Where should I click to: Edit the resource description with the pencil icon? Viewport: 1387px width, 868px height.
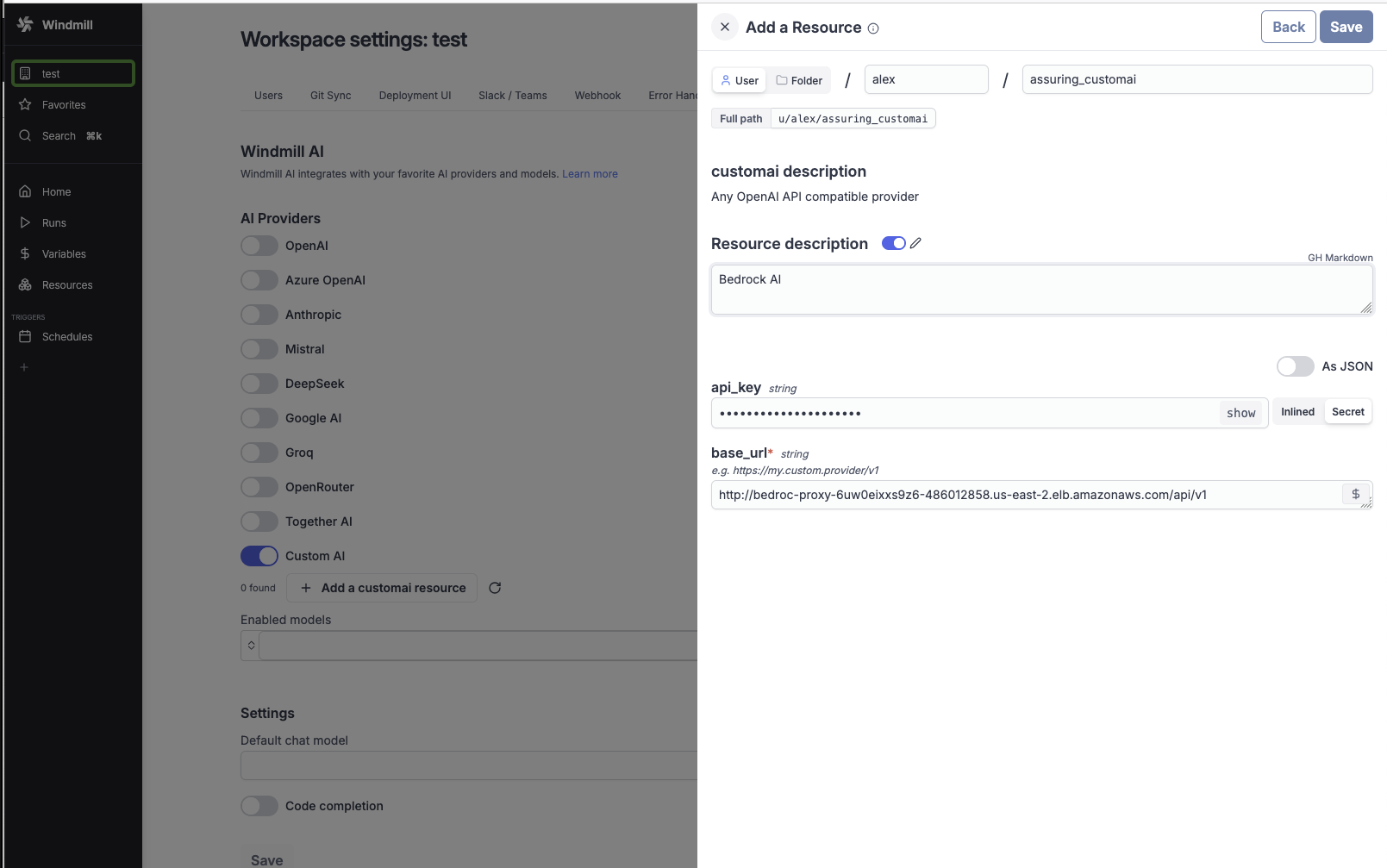click(916, 243)
